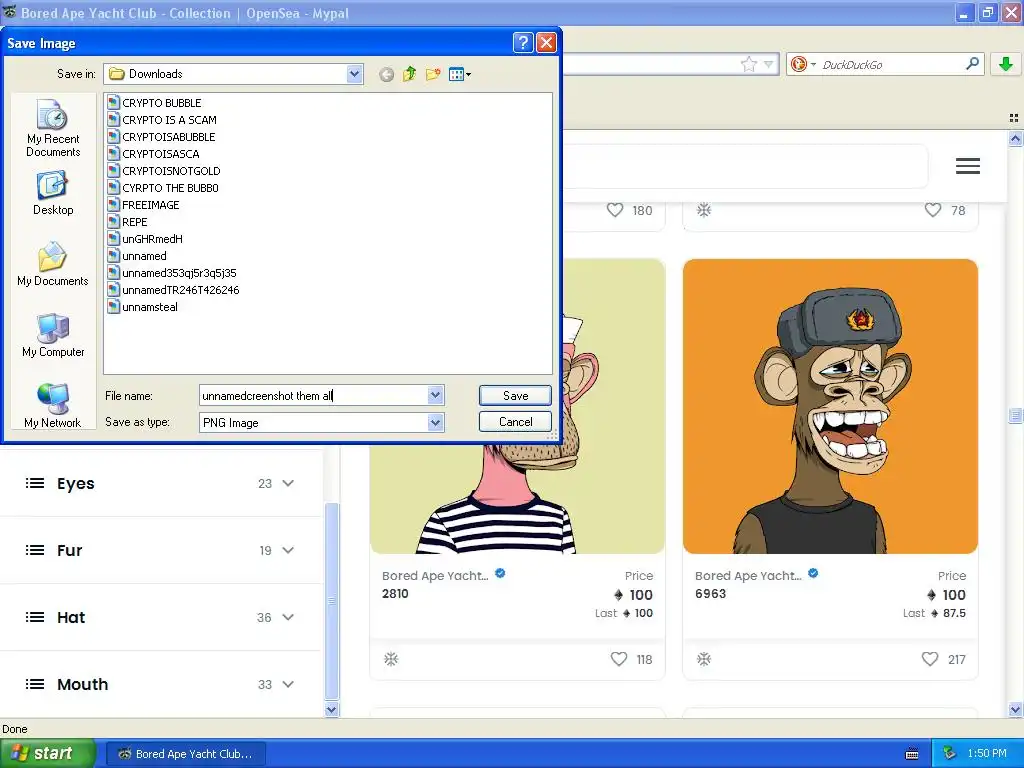Click the tab groups grid icon
Viewport: 1024px width, 768px height.
click(1014, 118)
